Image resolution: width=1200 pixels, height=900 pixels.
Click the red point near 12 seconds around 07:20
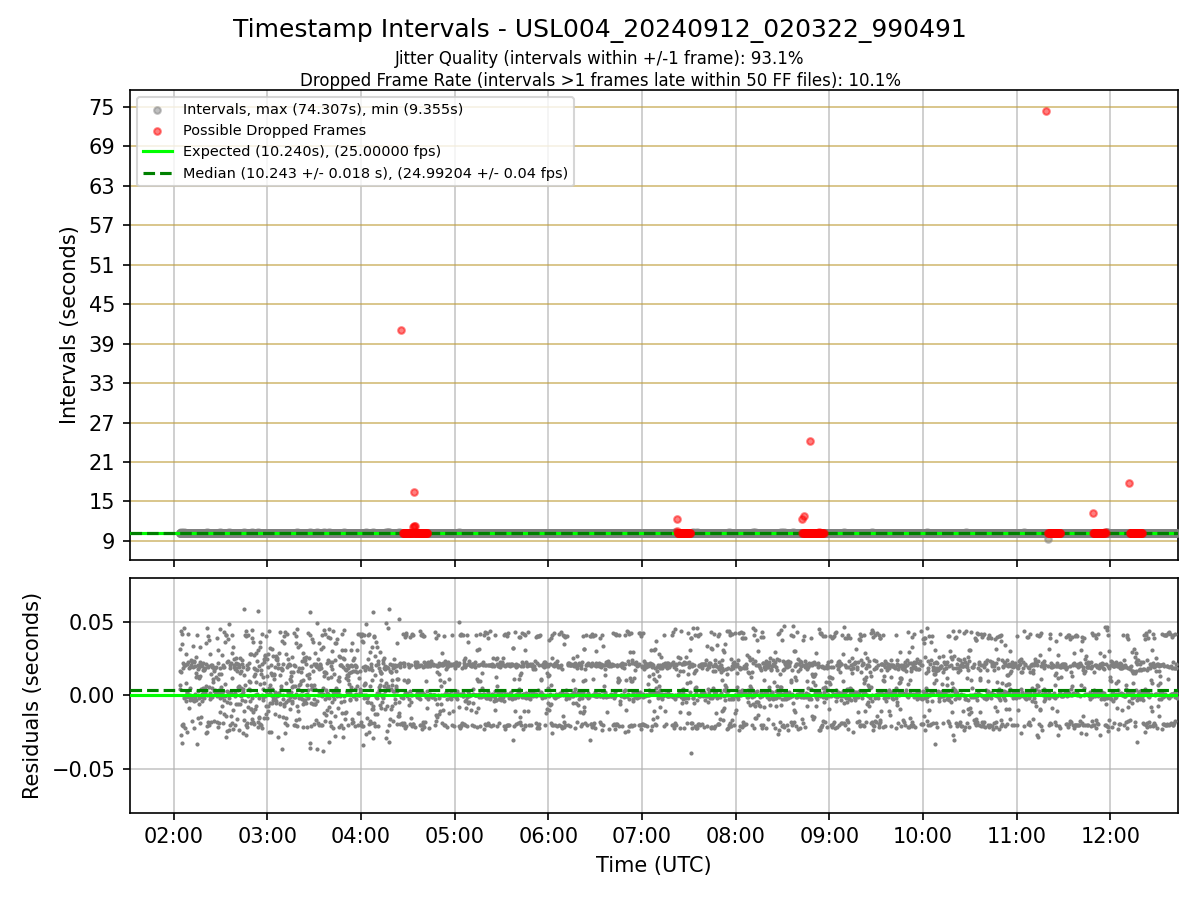[677, 519]
